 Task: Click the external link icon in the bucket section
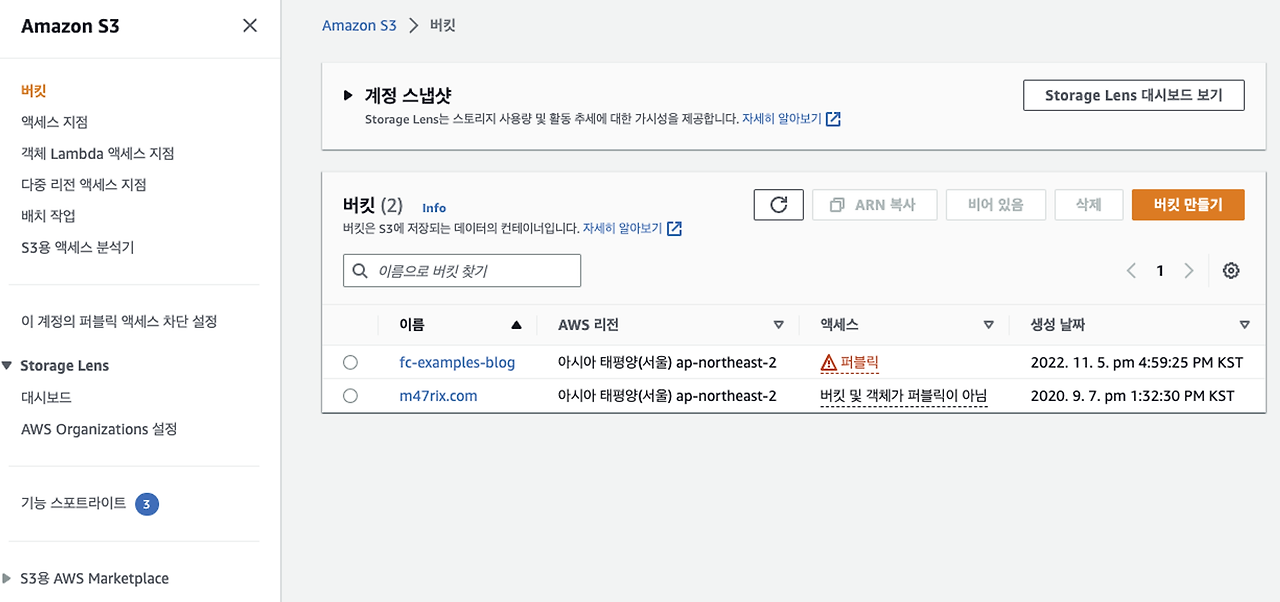[x=674, y=228]
